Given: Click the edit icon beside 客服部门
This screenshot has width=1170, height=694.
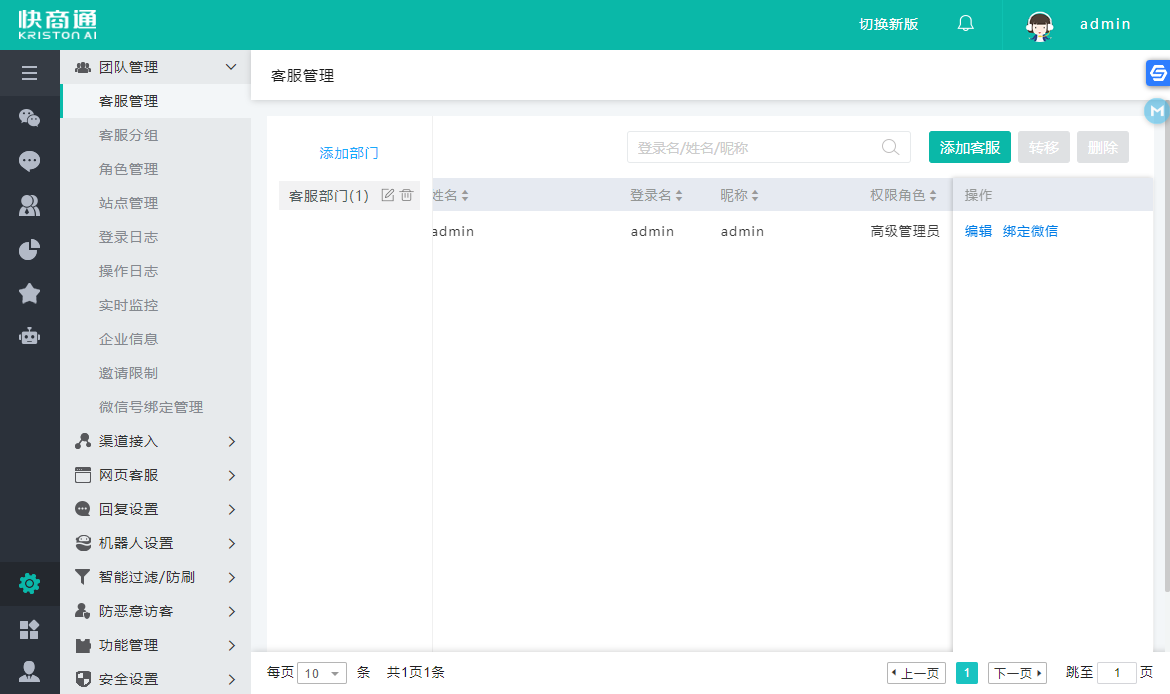Looking at the screenshot, I should [388, 195].
